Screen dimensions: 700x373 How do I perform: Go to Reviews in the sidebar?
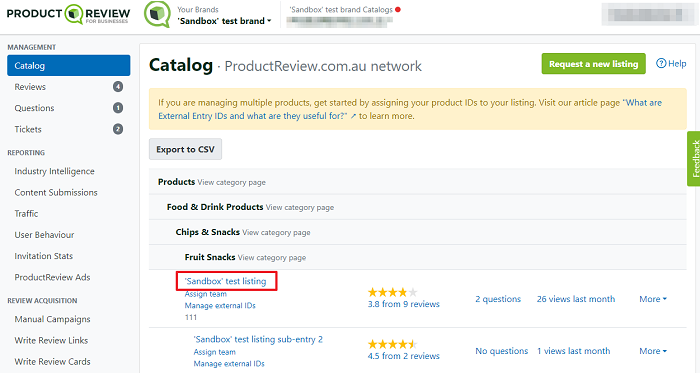(30, 87)
